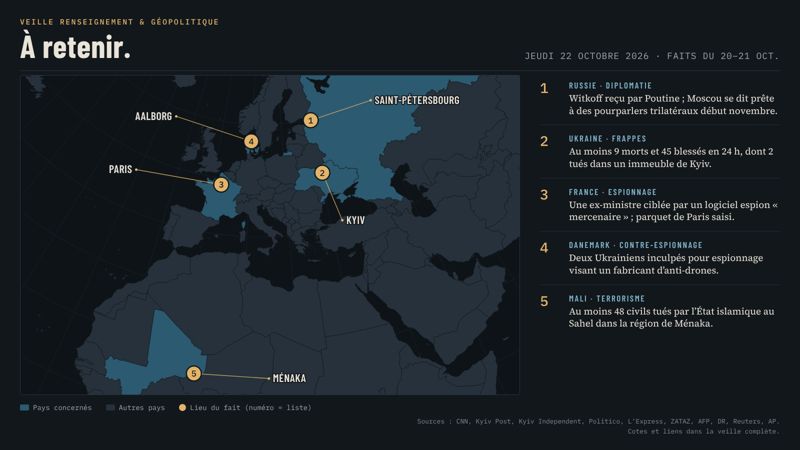This screenshot has height=450, width=800.
Task: Click list number 2 beside Ukraine
Action: pyautogui.click(x=544, y=141)
